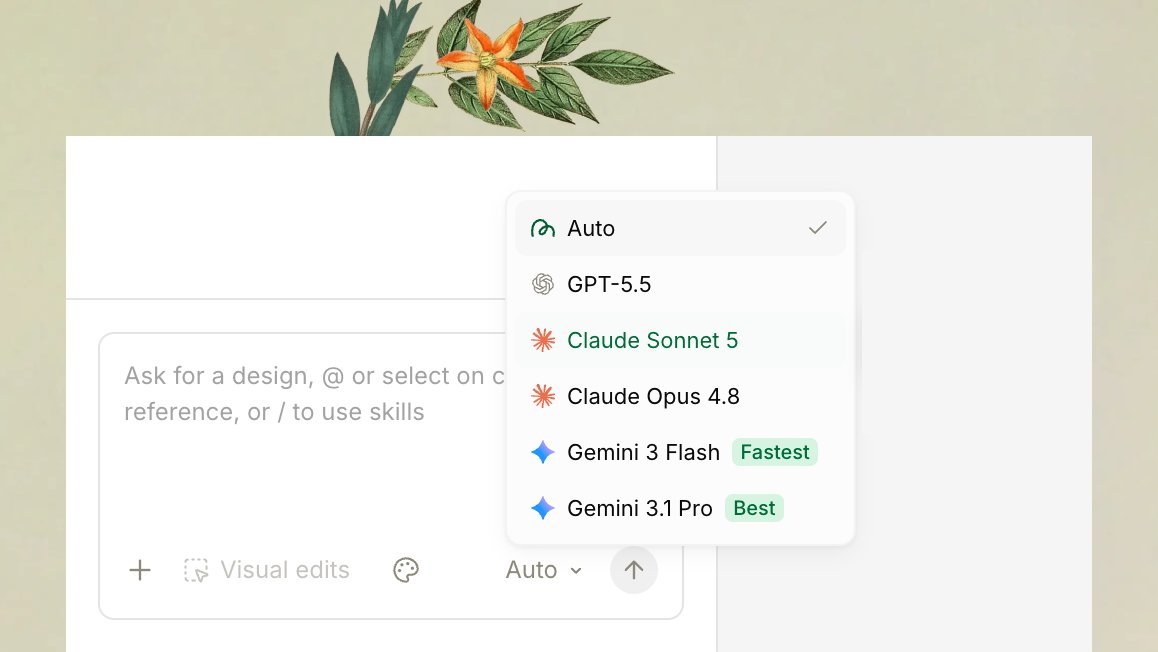Click the plus attachment icon

click(x=140, y=570)
